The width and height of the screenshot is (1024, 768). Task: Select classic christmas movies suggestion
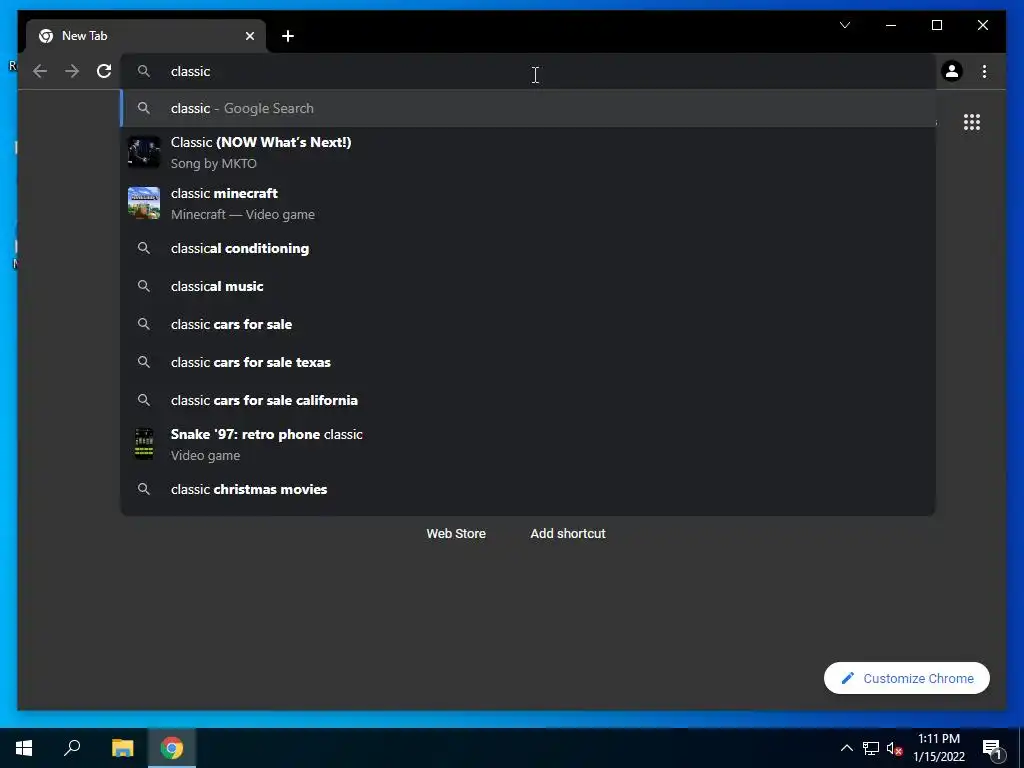tap(528, 489)
